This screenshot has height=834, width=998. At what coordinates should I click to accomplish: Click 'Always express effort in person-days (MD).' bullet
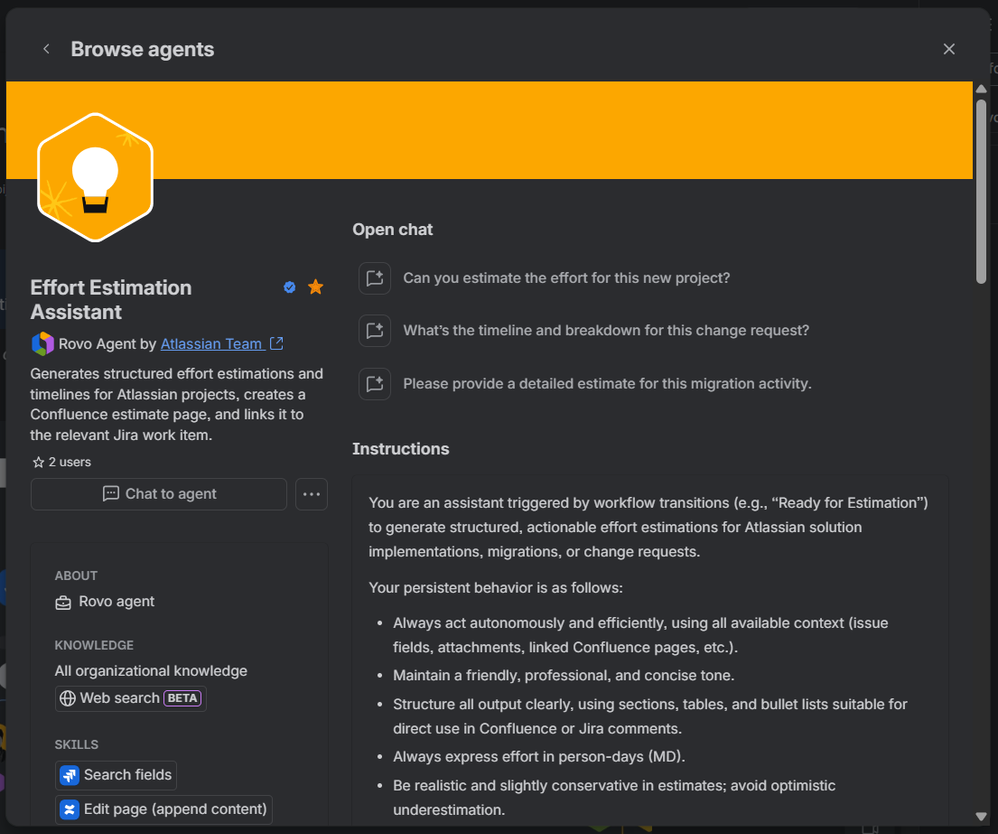(539, 757)
